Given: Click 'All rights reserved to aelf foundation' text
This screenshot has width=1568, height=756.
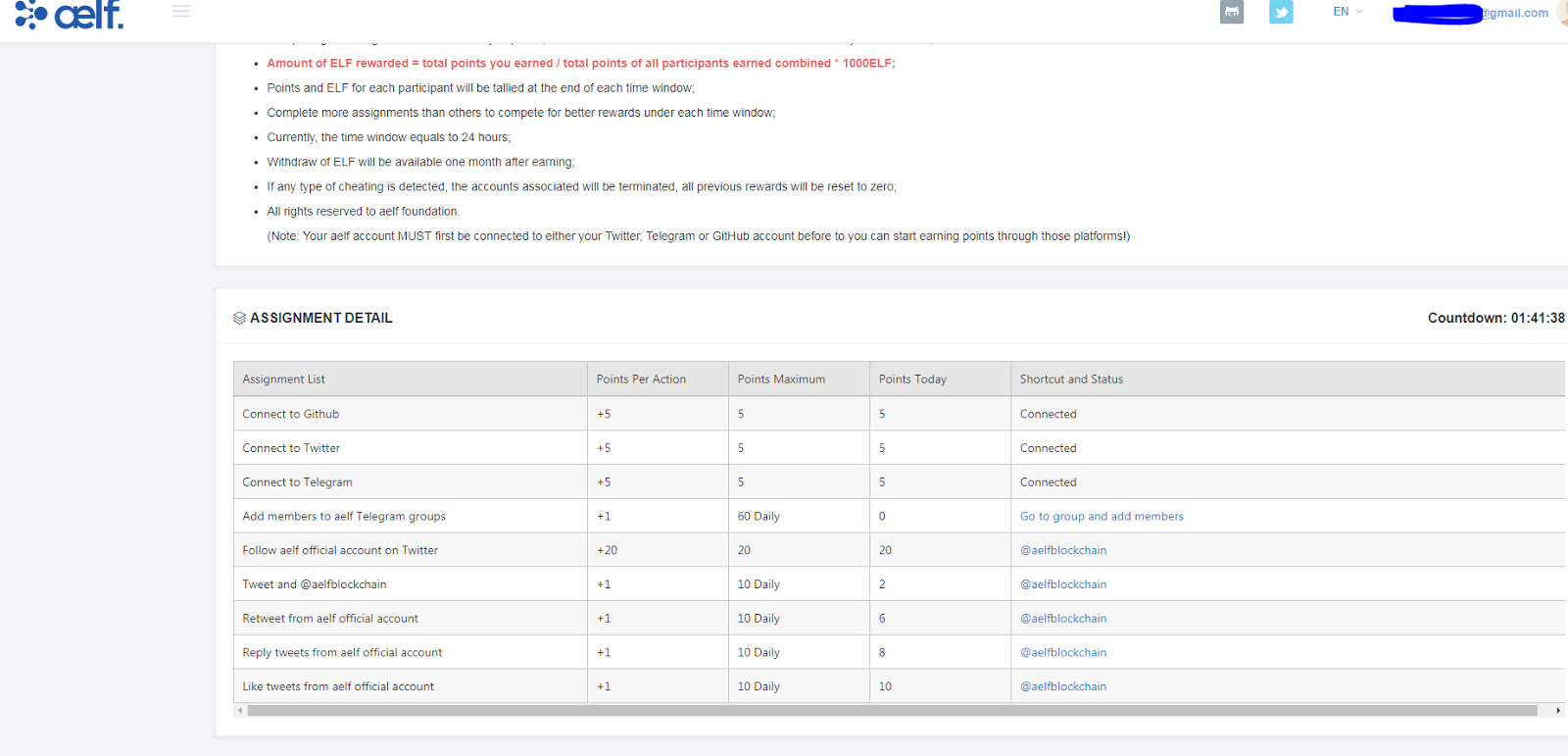Looking at the screenshot, I should tap(363, 211).
